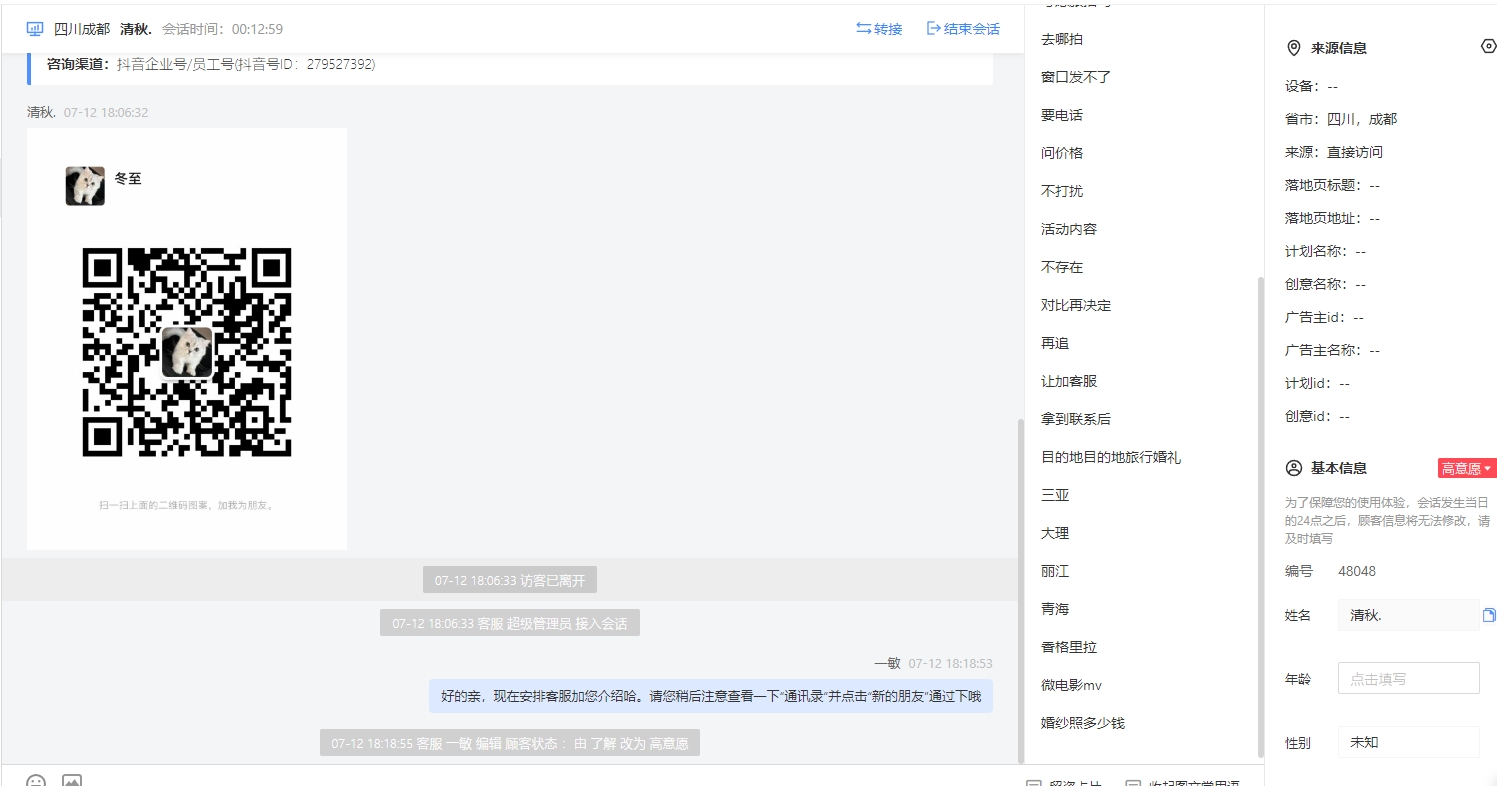The image size is (1497, 786).
Task: Select quick reply 问价格
Action: [x=1062, y=153]
